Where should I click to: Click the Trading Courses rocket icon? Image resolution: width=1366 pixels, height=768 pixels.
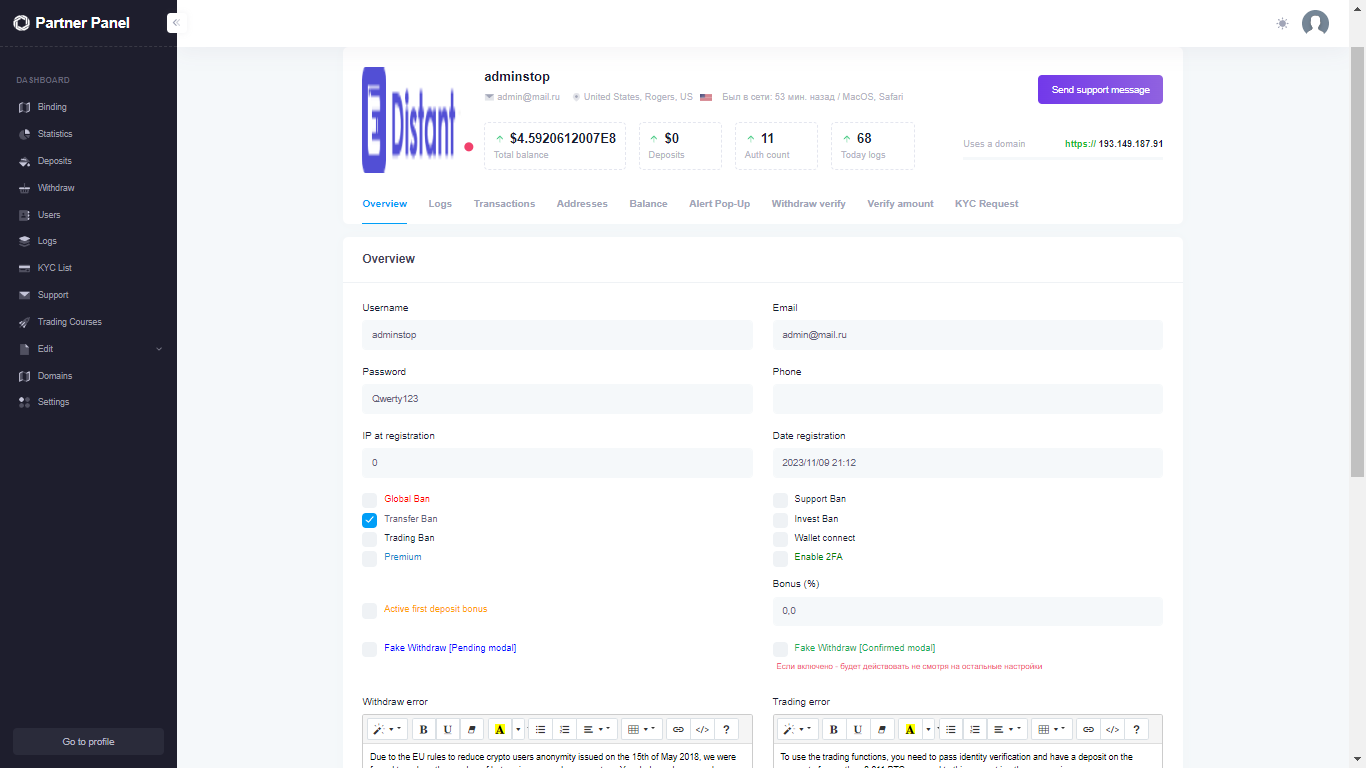click(x=25, y=322)
